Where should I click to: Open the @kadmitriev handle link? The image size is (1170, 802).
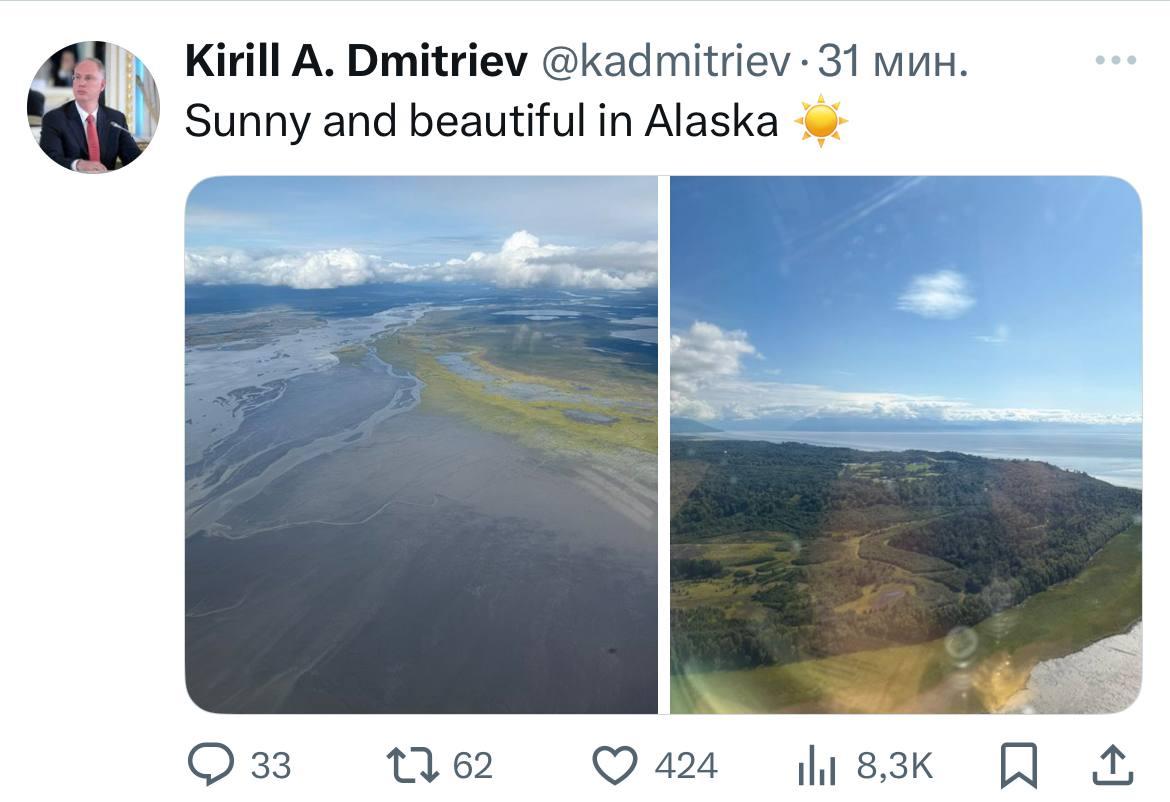[x=666, y=64]
